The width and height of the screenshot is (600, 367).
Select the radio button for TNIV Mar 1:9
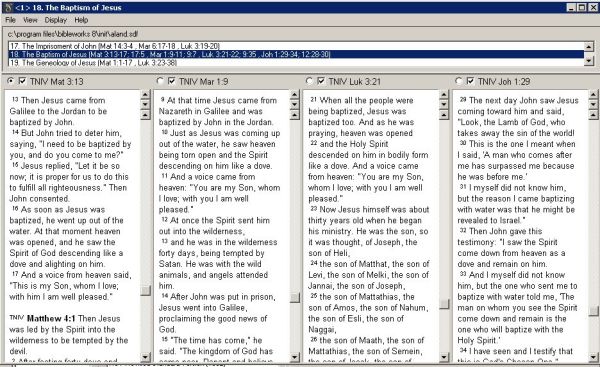pyautogui.click(x=160, y=81)
